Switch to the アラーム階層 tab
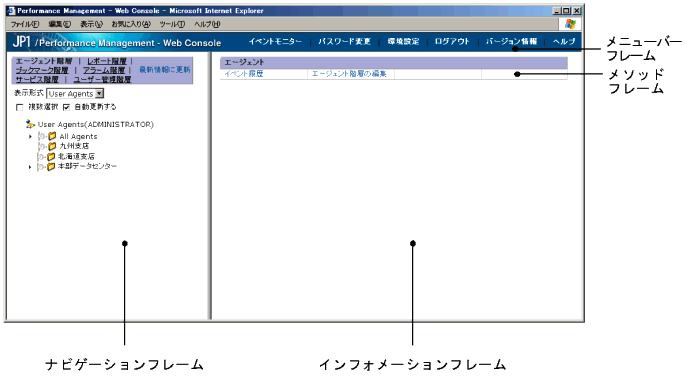 (x=104, y=70)
